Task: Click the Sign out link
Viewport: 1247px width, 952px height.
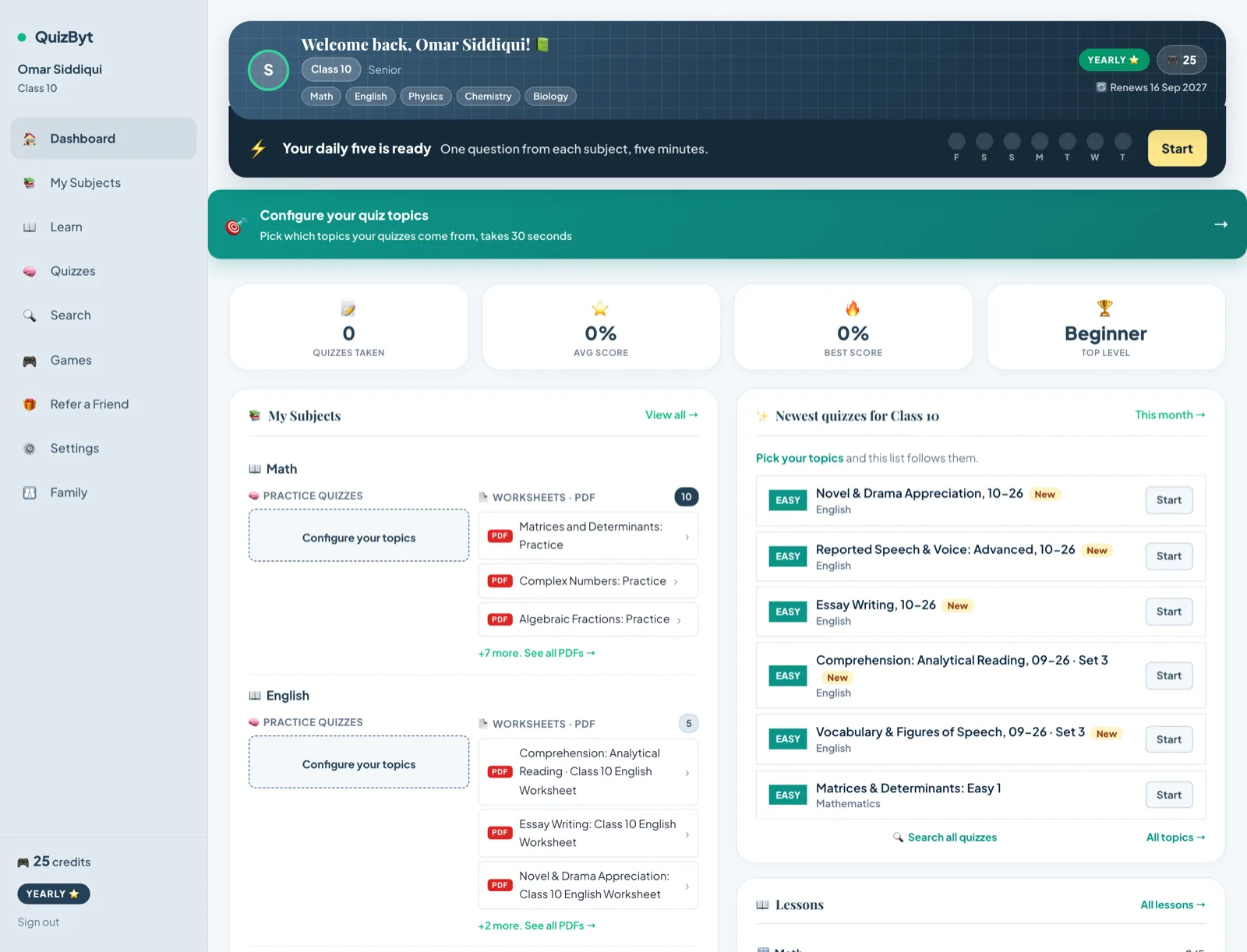Action: click(38, 922)
